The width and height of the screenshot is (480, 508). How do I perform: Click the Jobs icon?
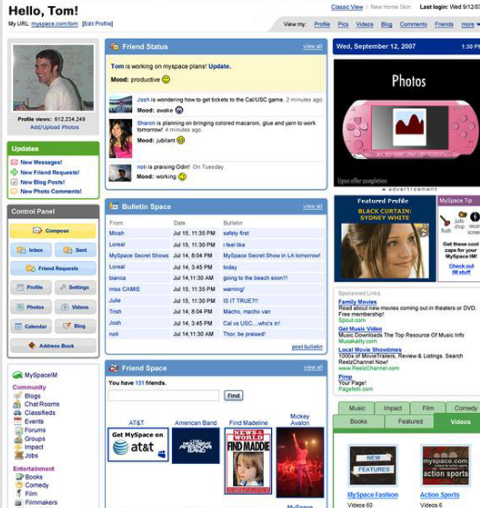point(19,455)
